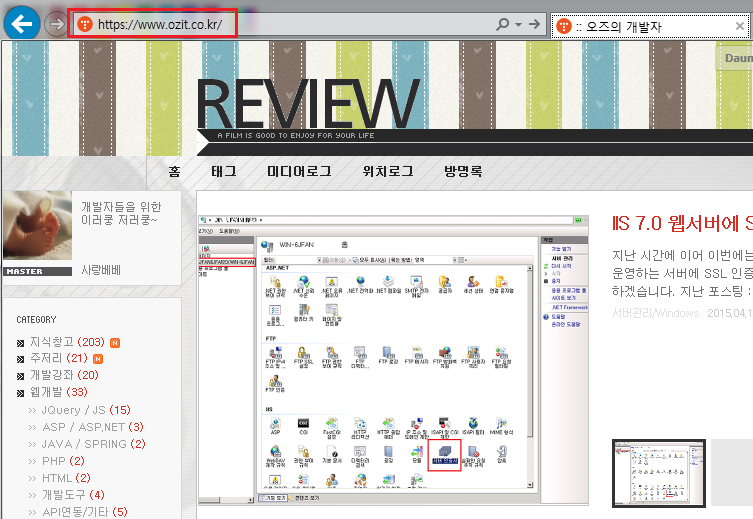Click the REVIEW blog header title
Image resolution: width=753 pixels, height=519 pixels.
307,104
